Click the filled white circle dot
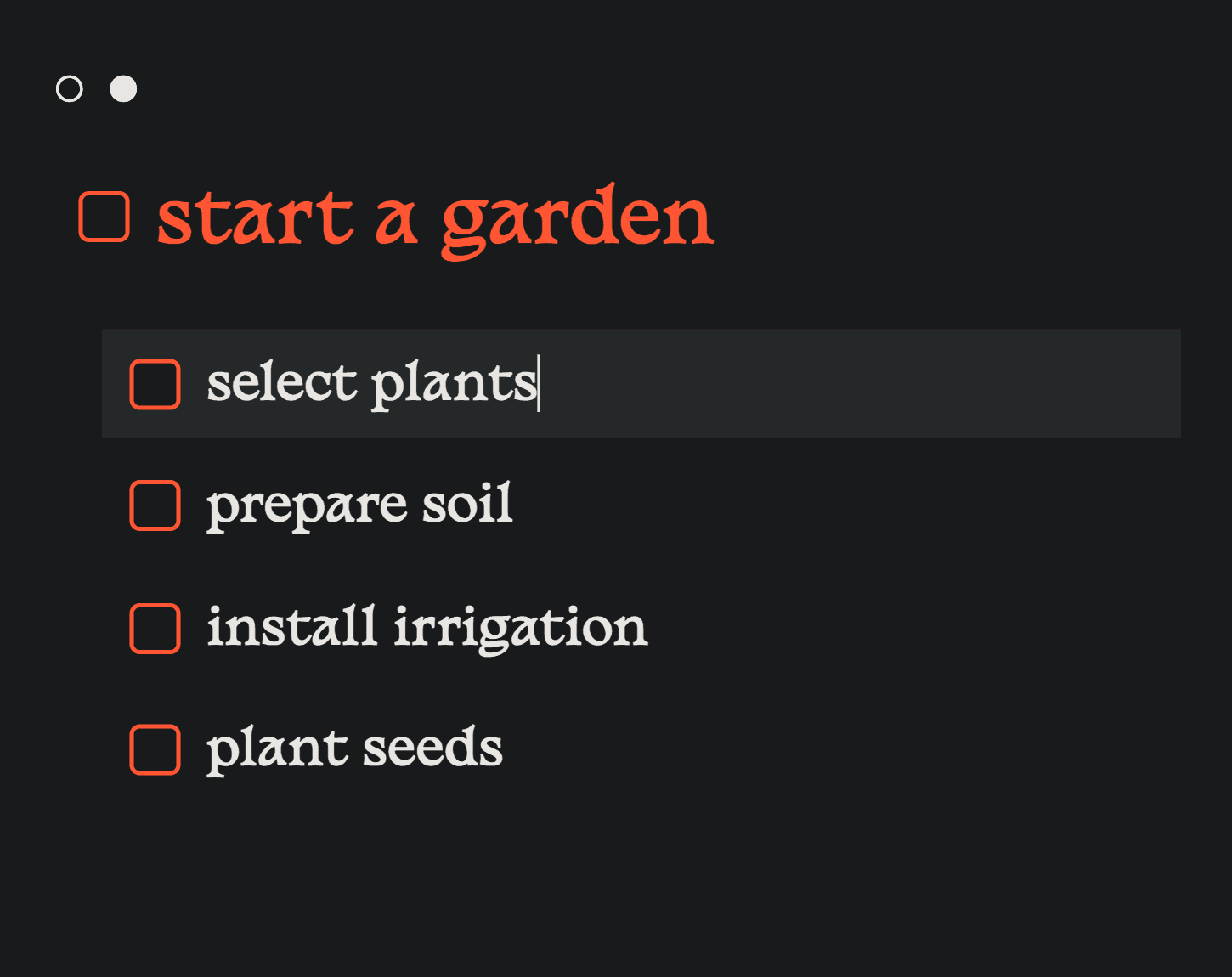 click(x=123, y=88)
